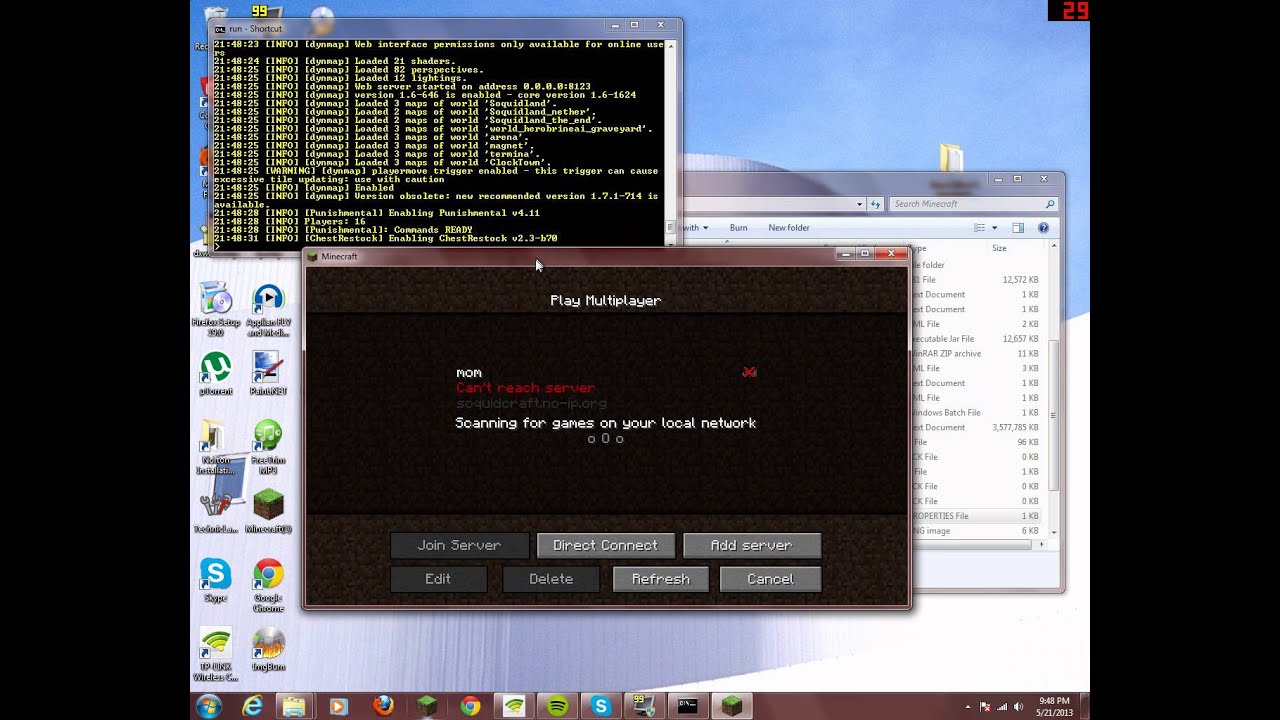
Task: Select the 'mom' server entry
Action: (605, 388)
